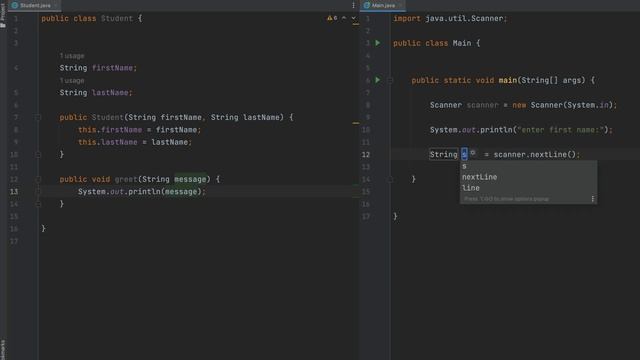Open the tab options three-dot menu
The image size is (640, 360).
(353, 5)
